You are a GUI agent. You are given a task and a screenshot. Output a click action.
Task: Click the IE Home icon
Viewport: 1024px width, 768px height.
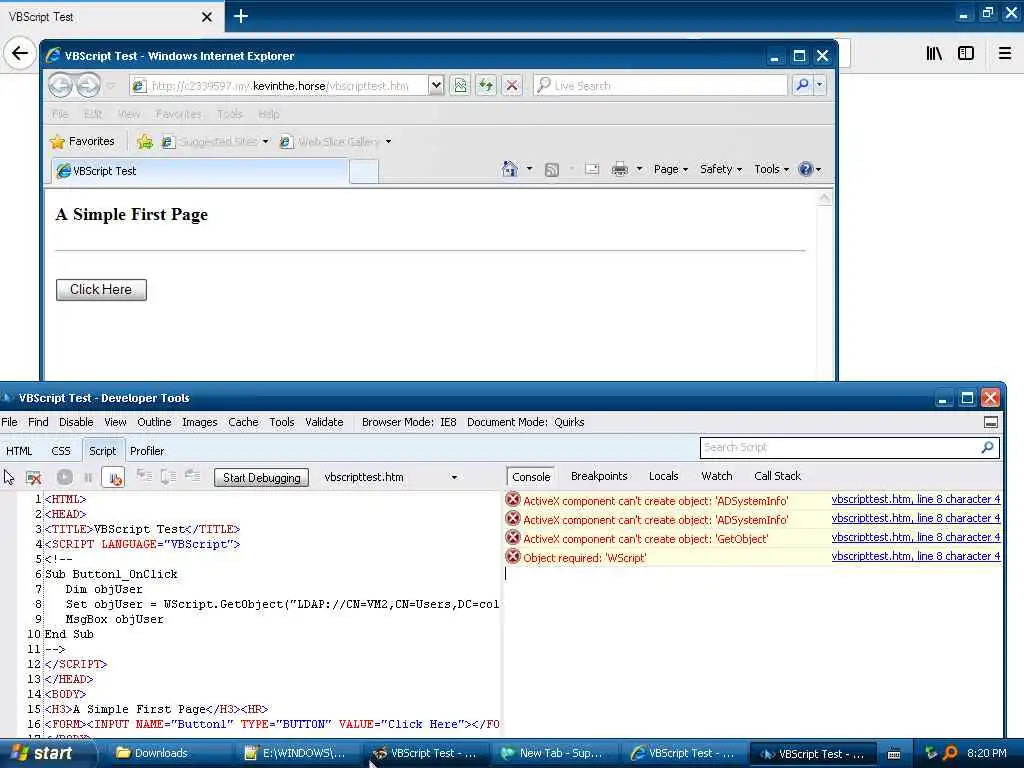509,169
